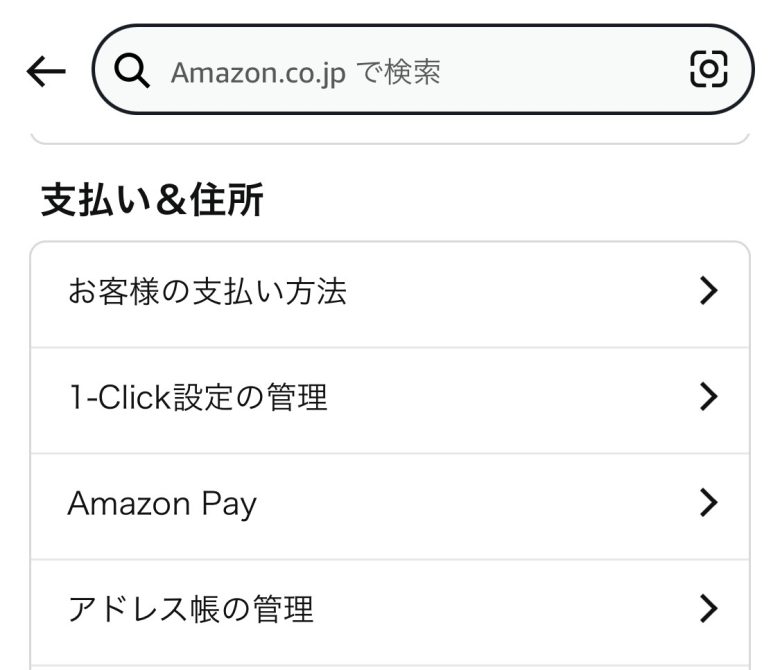
Task: Open お客様の支払い方法 settings
Action: [390, 293]
